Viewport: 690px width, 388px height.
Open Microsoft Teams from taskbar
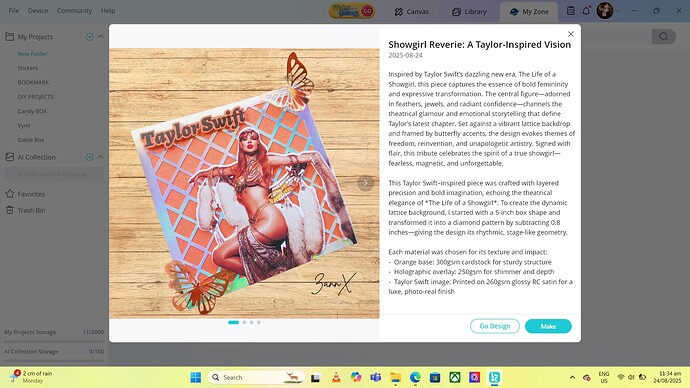click(x=375, y=377)
